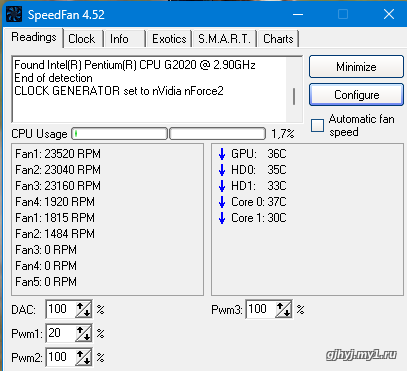Switch to the Clock tab
The height and width of the screenshot is (371, 407).
click(x=82, y=39)
